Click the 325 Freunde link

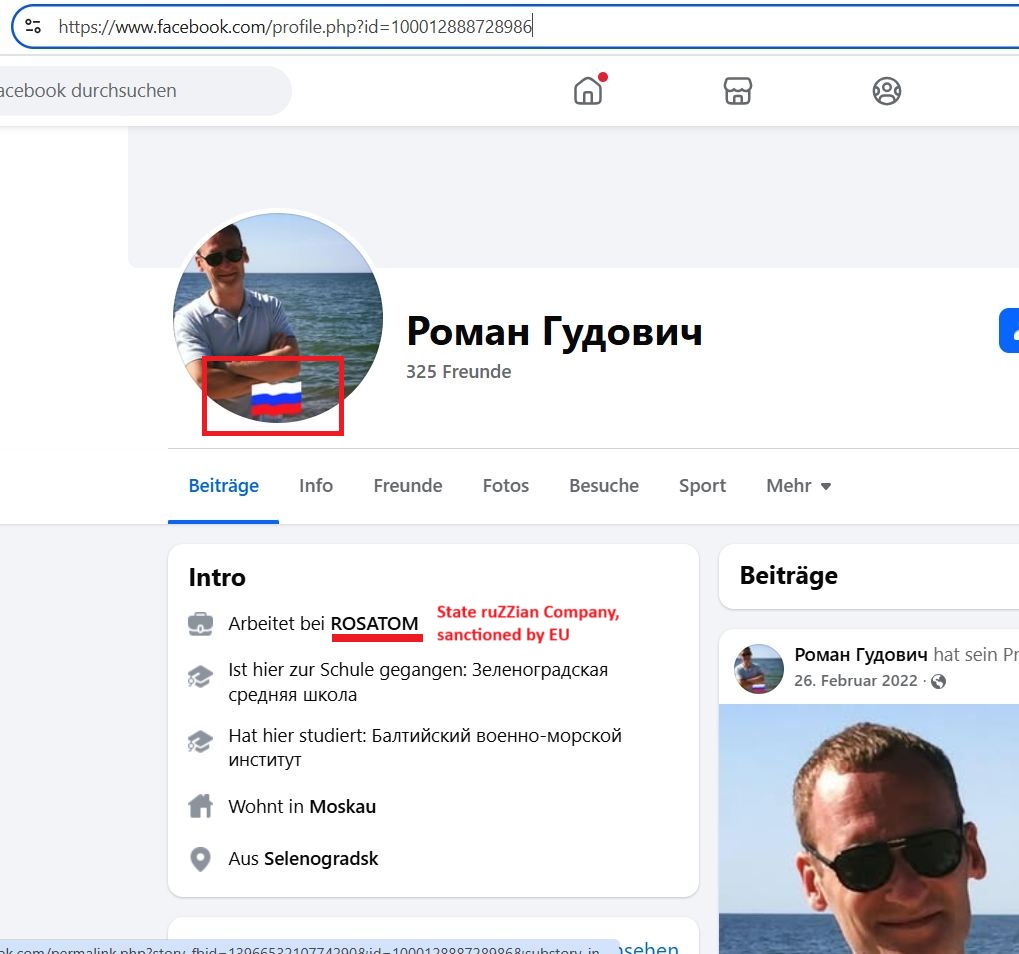(x=458, y=372)
